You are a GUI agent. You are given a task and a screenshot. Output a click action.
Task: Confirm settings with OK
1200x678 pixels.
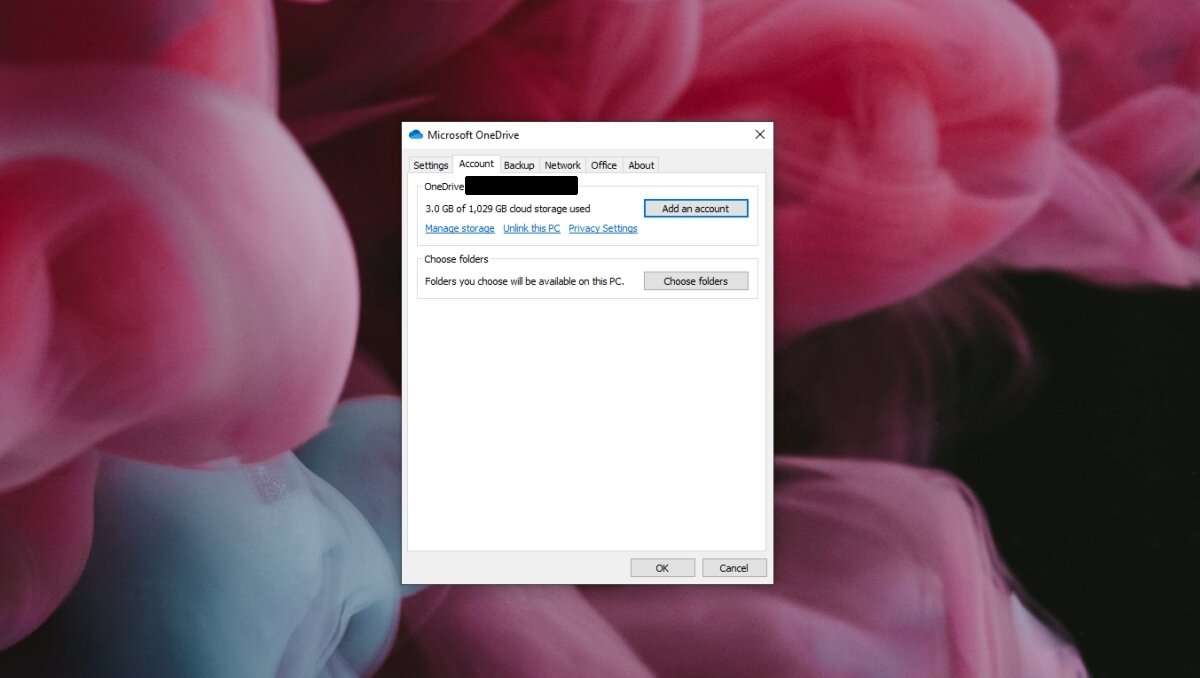(x=662, y=567)
